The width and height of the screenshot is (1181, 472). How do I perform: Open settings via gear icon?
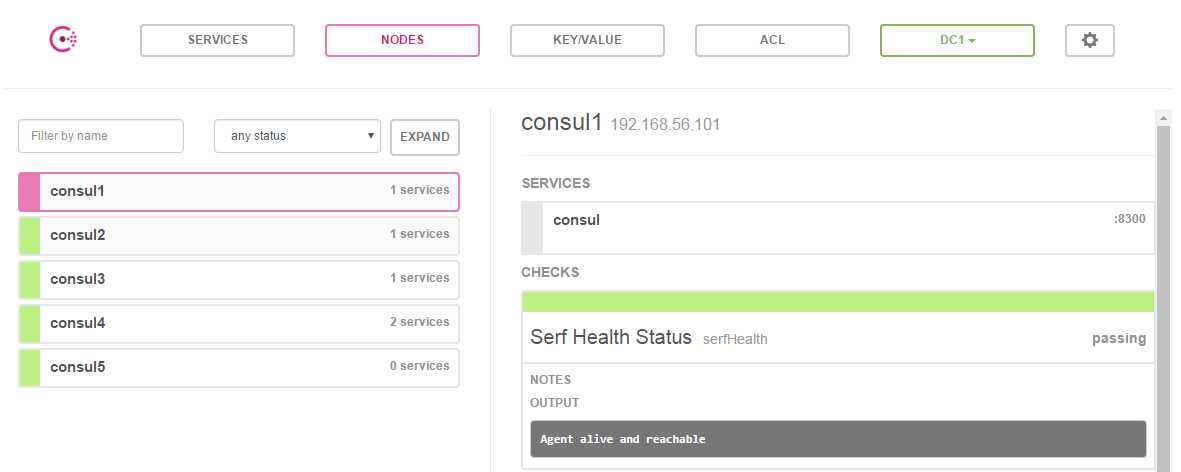pyautogui.click(x=1089, y=40)
